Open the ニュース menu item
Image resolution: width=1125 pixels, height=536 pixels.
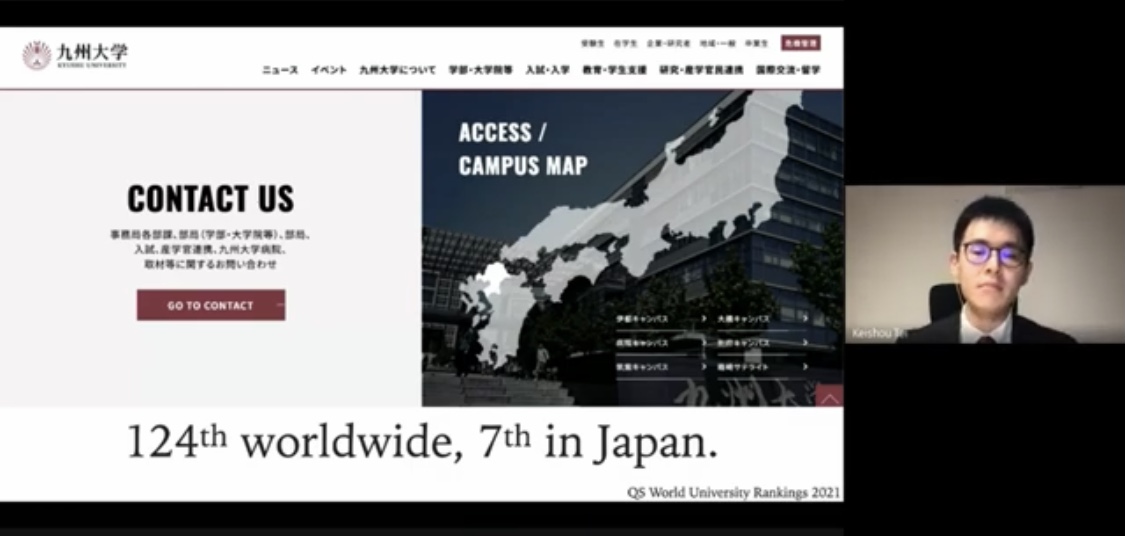pyautogui.click(x=280, y=70)
